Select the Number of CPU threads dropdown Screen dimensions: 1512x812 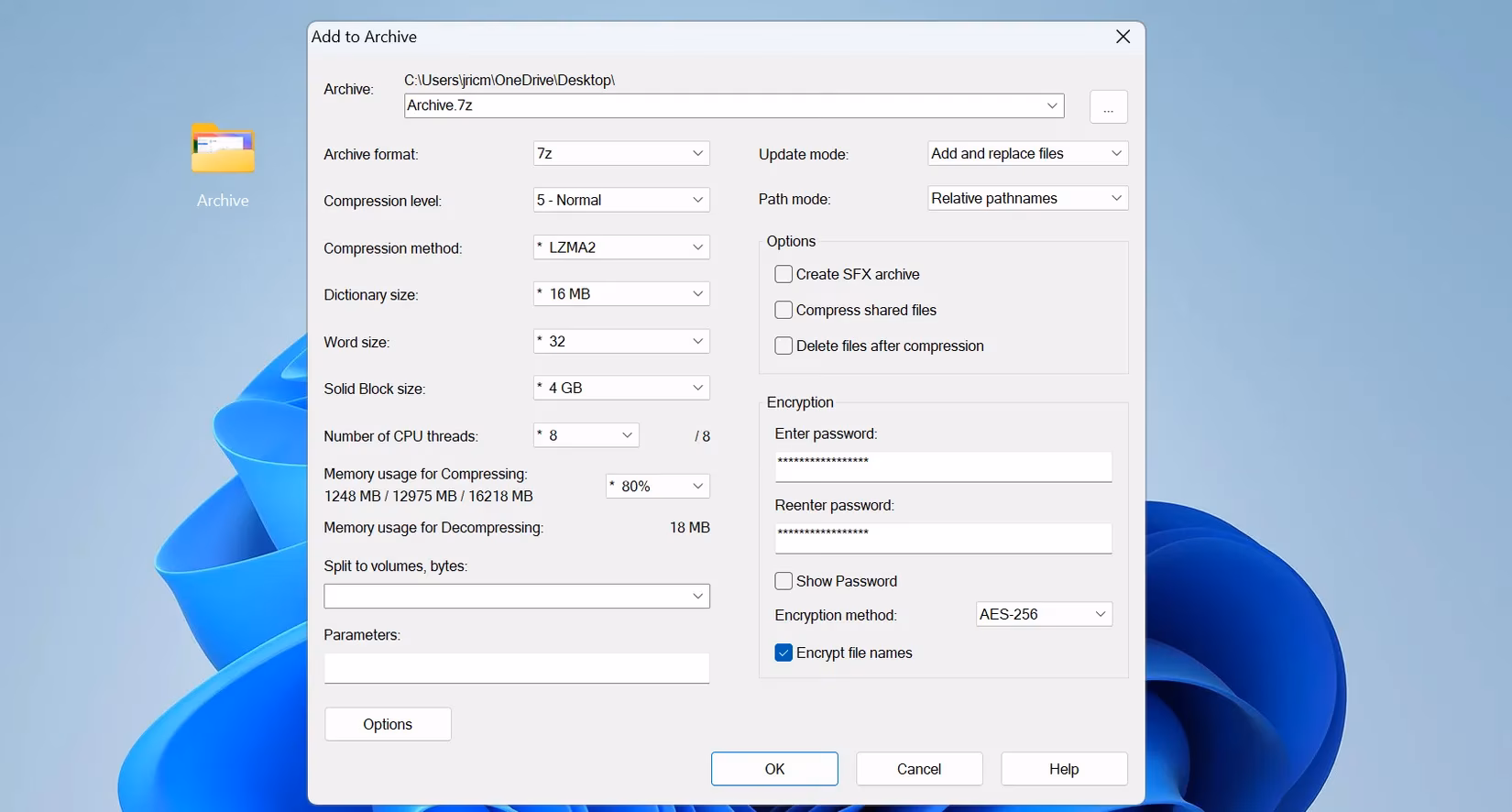pyautogui.click(x=586, y=435)
